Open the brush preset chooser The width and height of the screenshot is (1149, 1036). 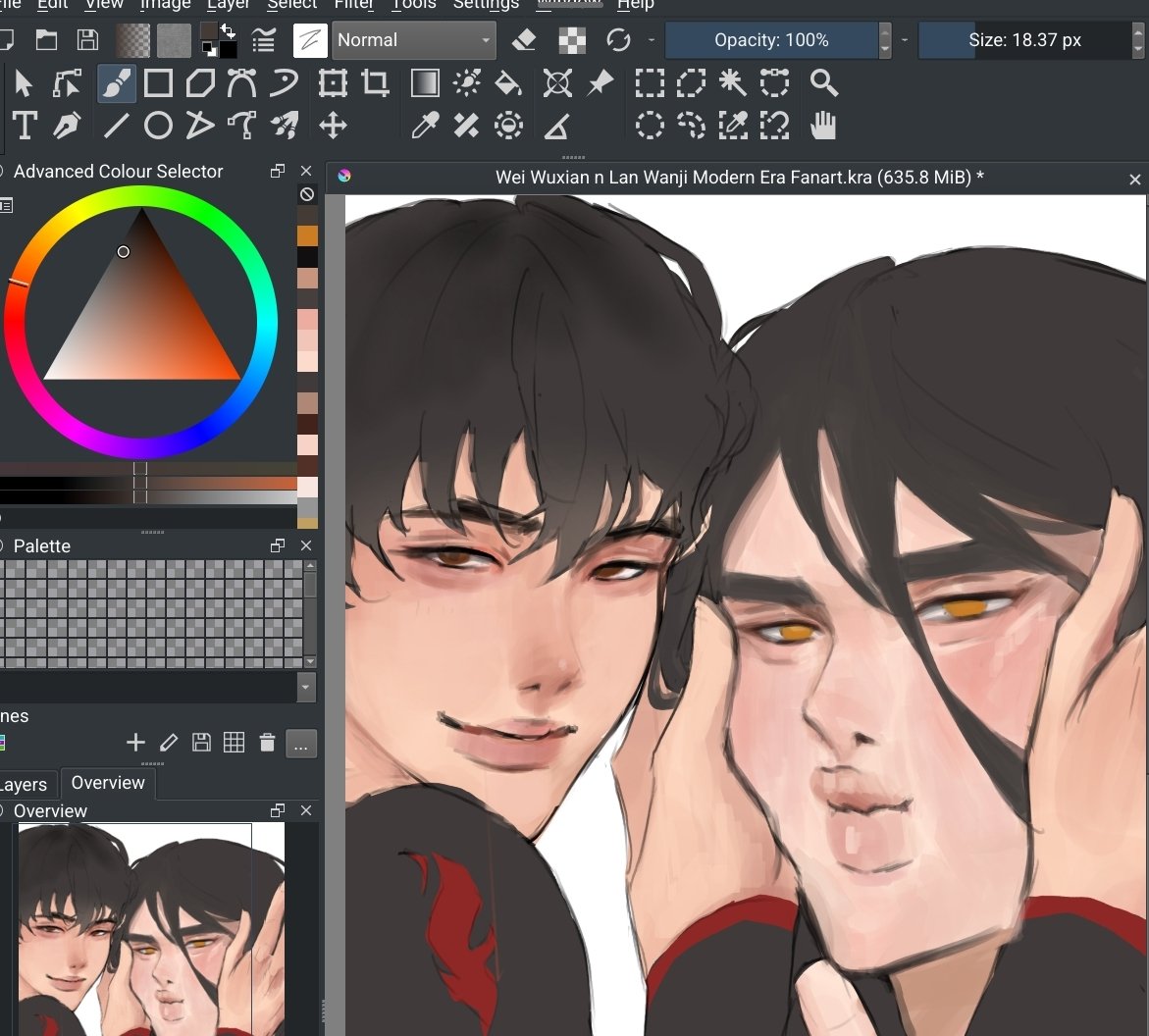point(310,39)
